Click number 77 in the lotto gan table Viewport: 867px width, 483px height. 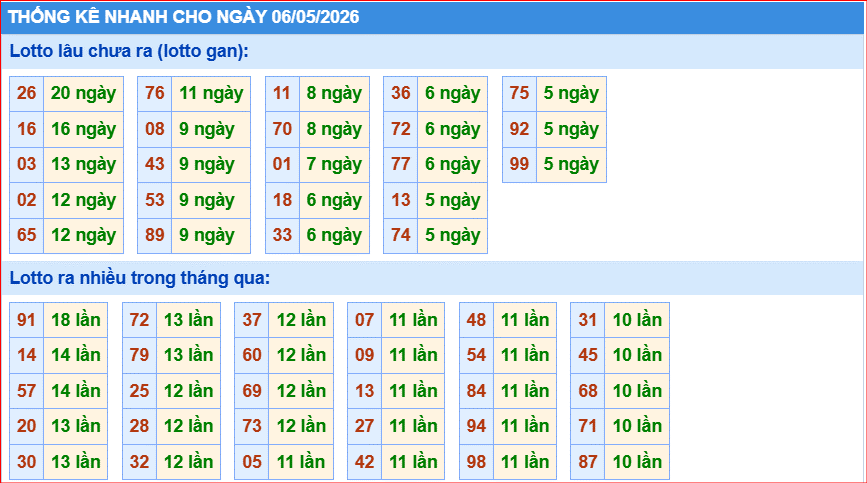(x=401, y=164)
